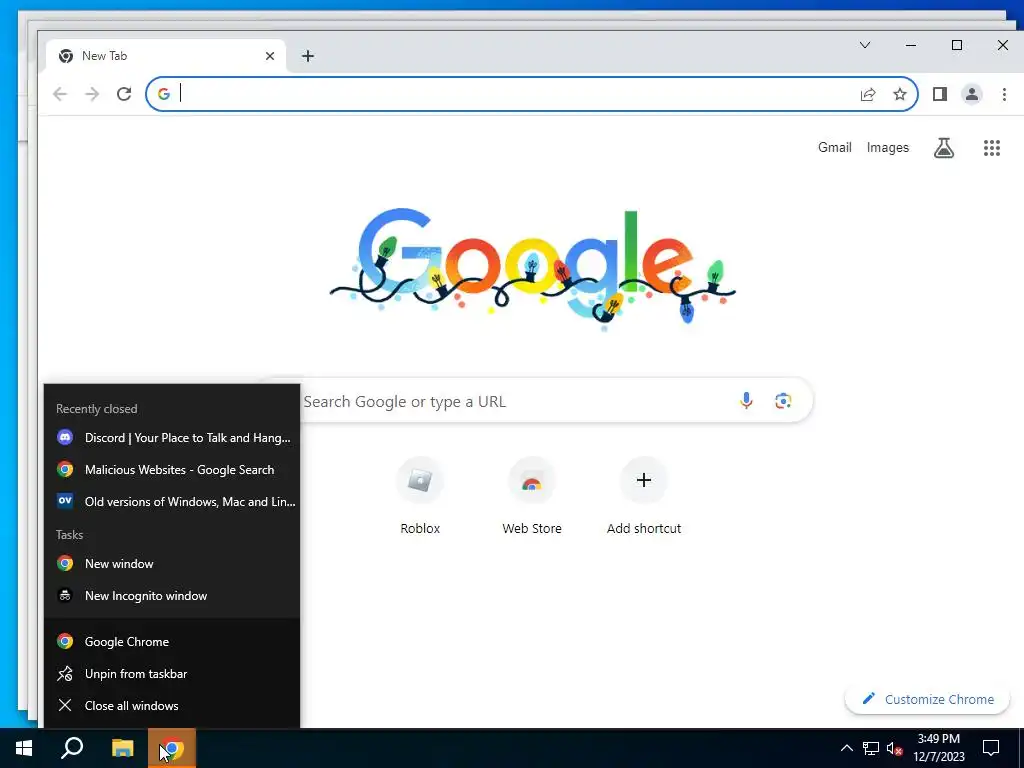Open File Explorer from the taskbar

pyautogui.click(x=122, y=748)
